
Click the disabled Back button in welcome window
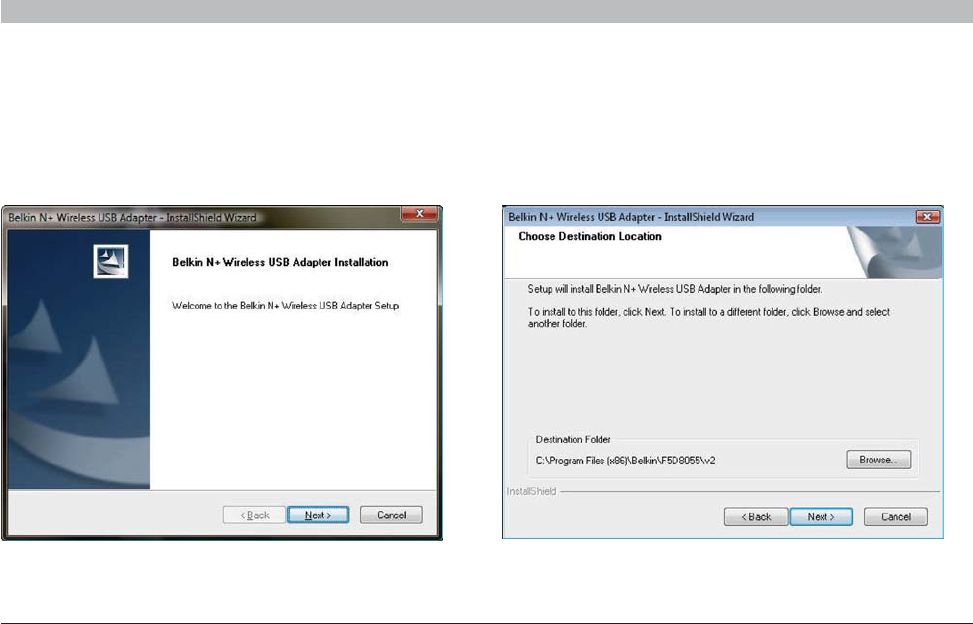pos(254,515)
